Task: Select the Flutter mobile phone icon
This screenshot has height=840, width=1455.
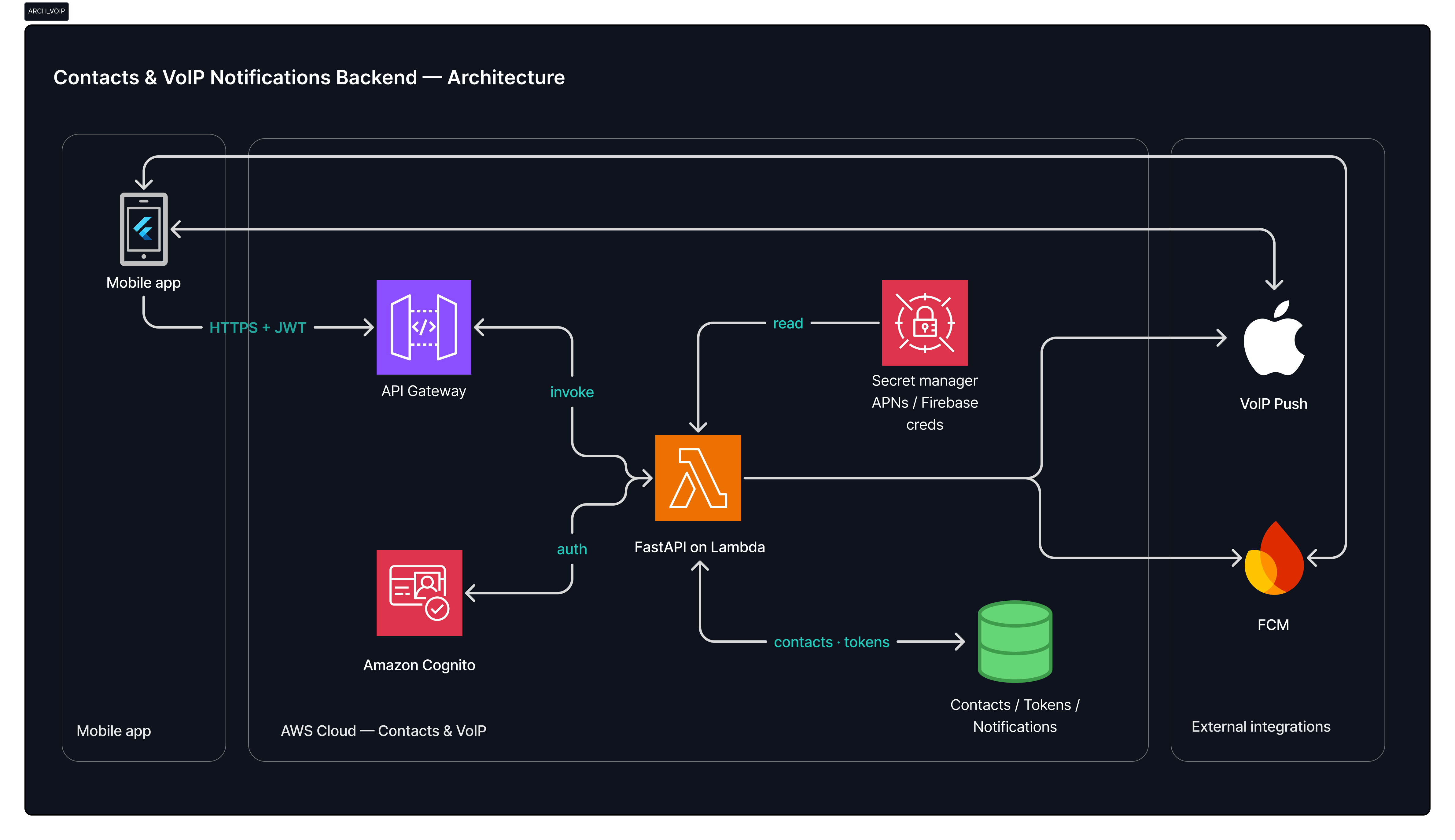Action: click(144, 229)
